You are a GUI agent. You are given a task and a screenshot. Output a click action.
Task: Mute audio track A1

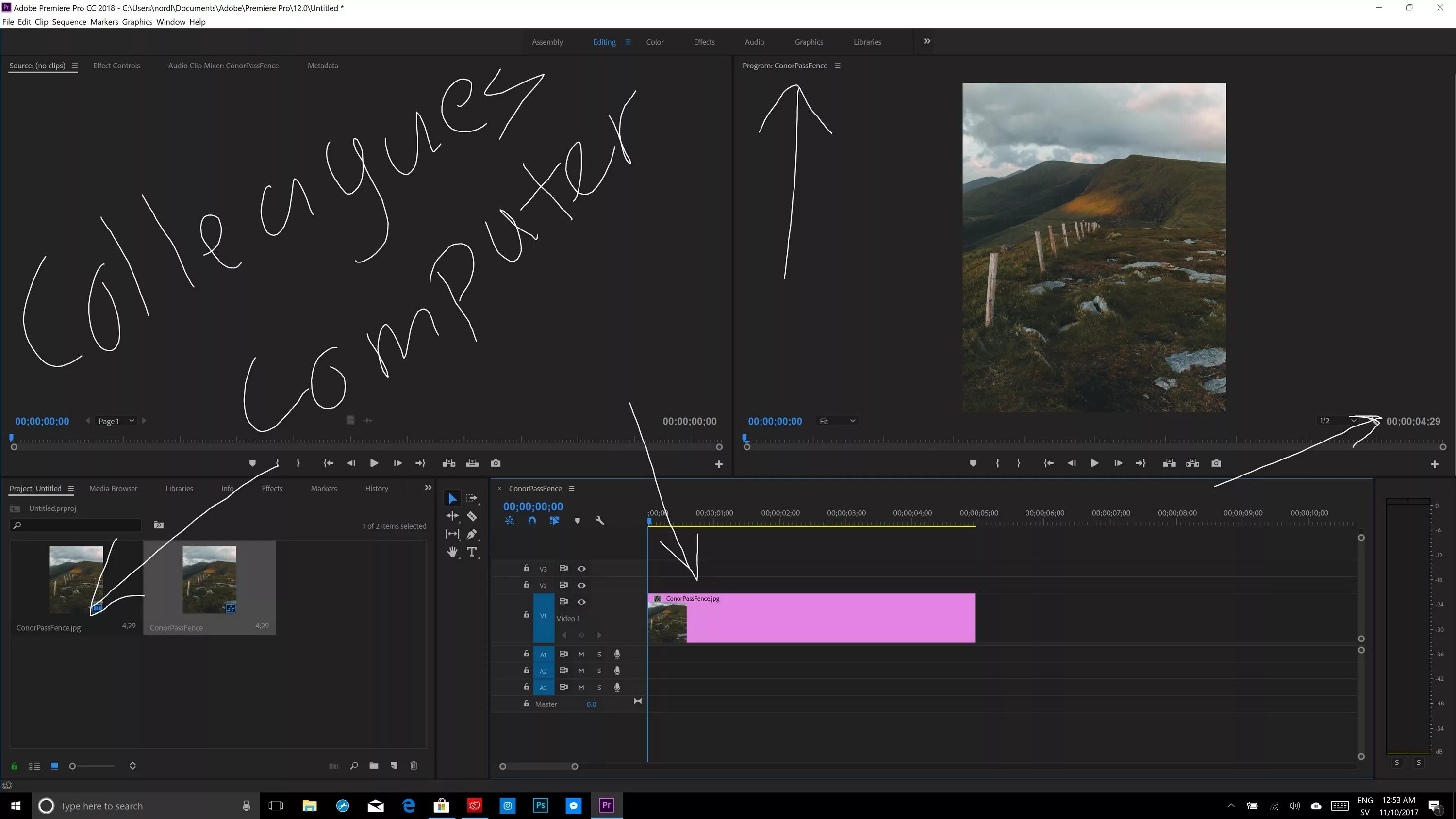click(x=581, y=654)
